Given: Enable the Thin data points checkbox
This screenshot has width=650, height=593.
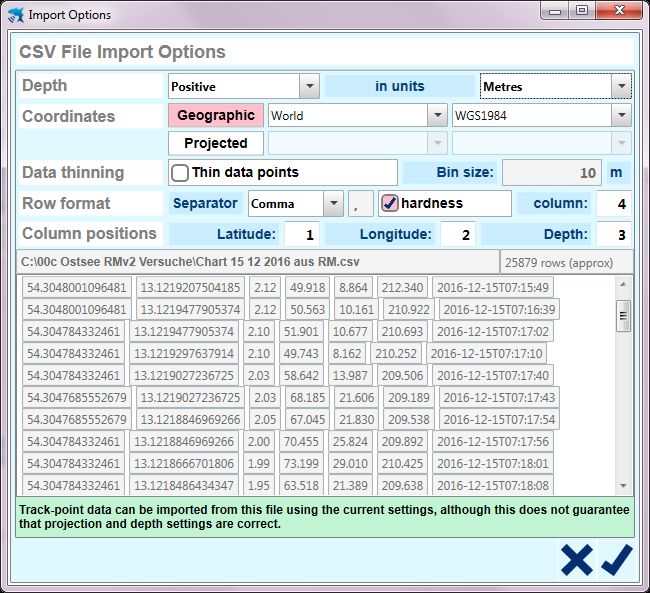Looking at the screenshot, I should coord(180,173).
